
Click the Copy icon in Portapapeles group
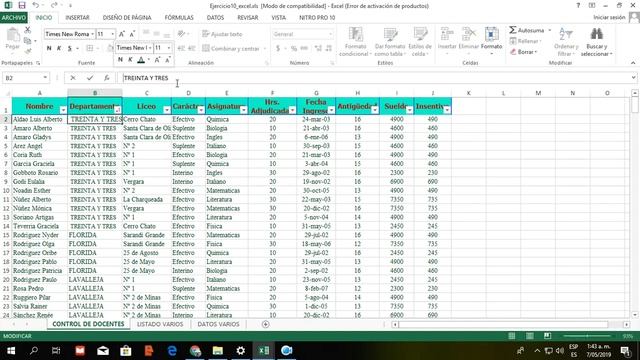28,40
